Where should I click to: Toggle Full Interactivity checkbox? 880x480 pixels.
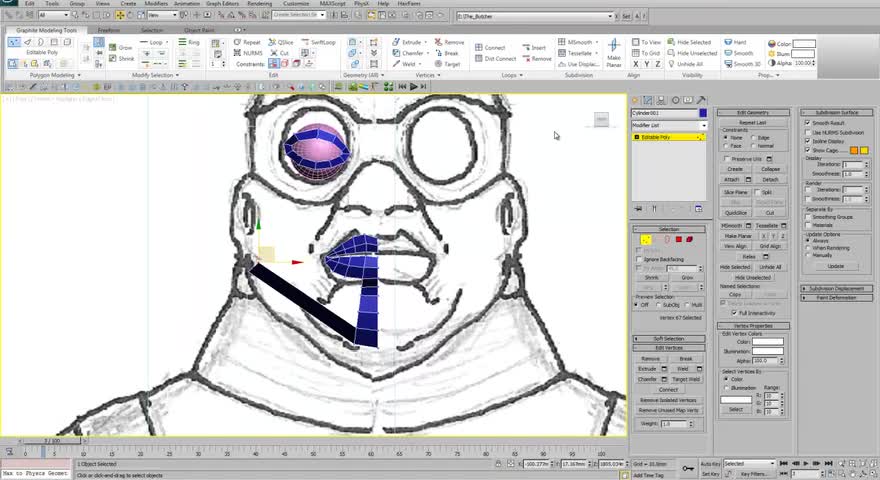point(734,313)
